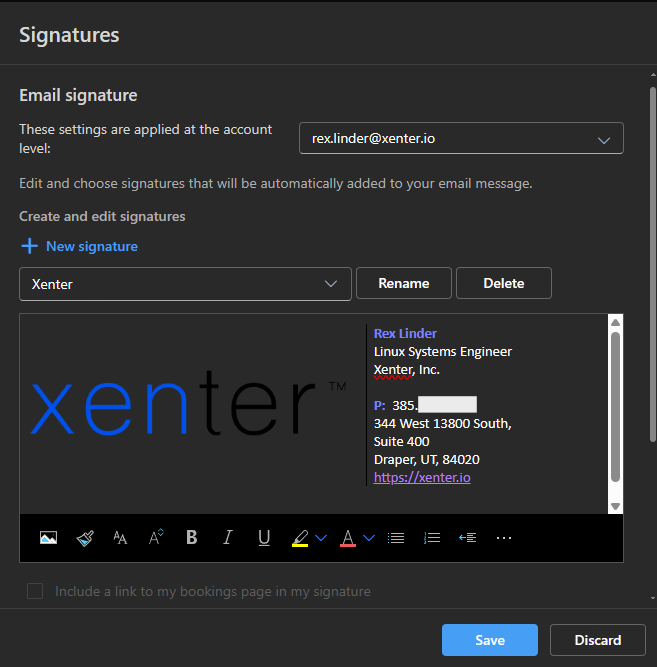Save the signature changes
Screen dimensions: 657x667
pos(490,640)
